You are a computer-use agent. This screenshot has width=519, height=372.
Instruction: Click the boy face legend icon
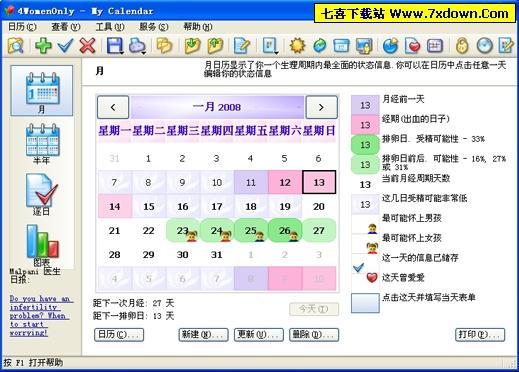pyautogui.click(x=372, y=228)
